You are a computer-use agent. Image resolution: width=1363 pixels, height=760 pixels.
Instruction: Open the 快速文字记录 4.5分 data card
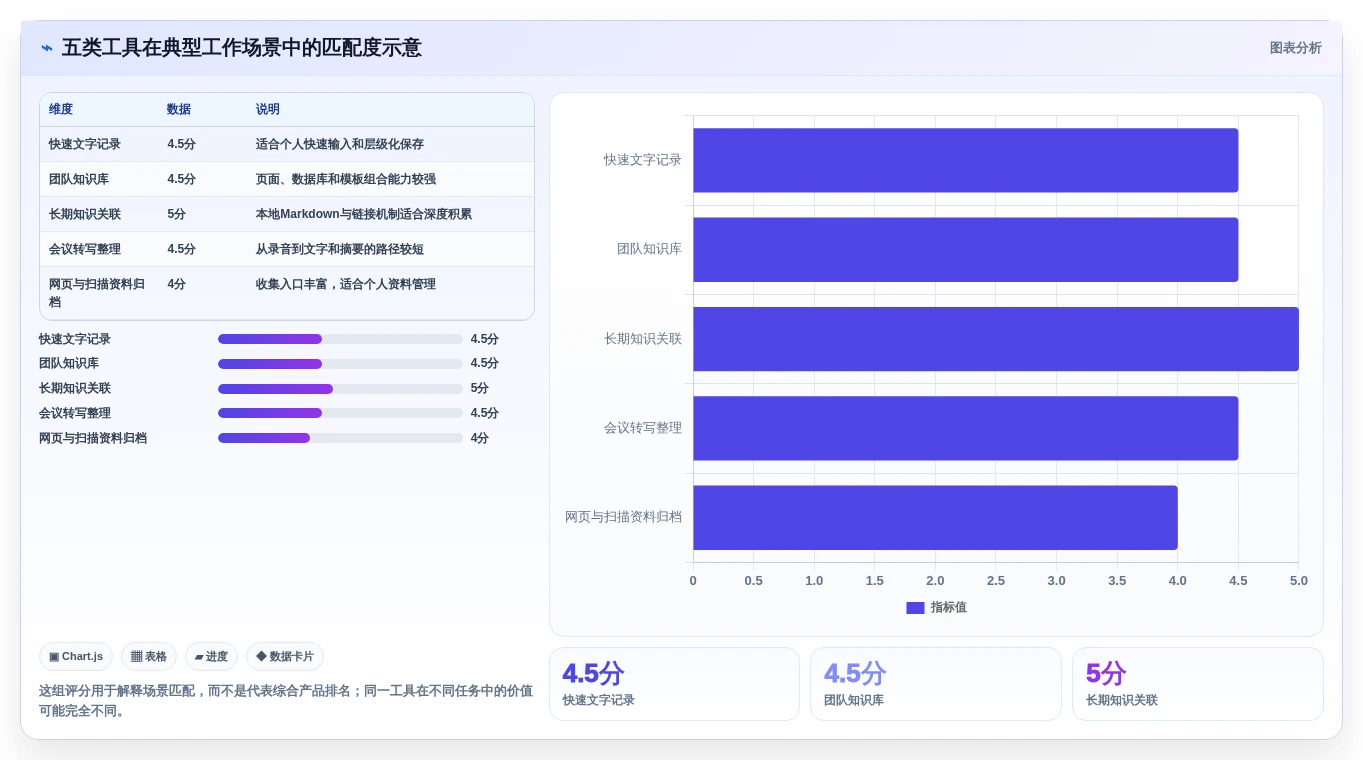pos(674,684)
